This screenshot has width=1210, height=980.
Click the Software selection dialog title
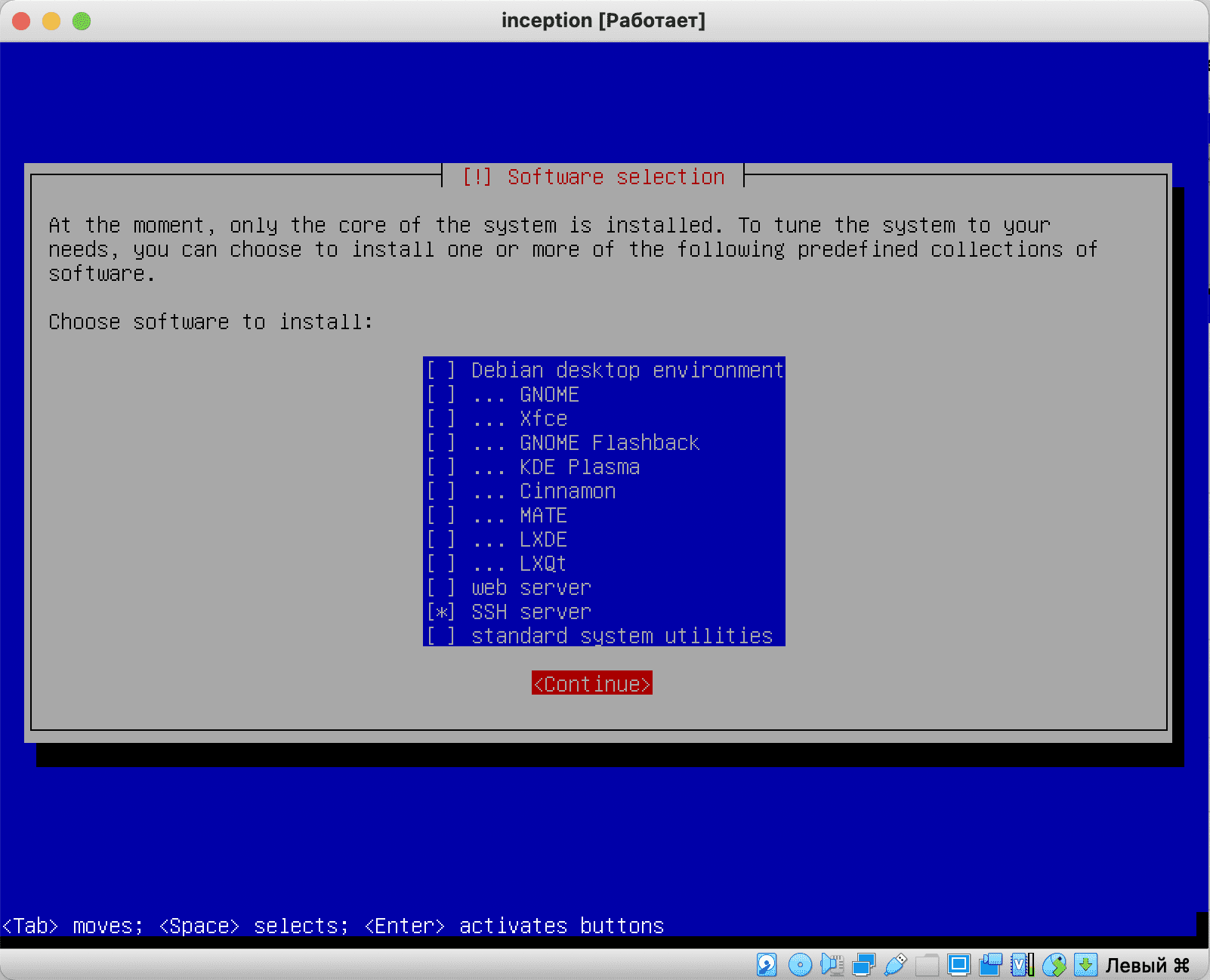pyautogui.click(x=594, y=177)
